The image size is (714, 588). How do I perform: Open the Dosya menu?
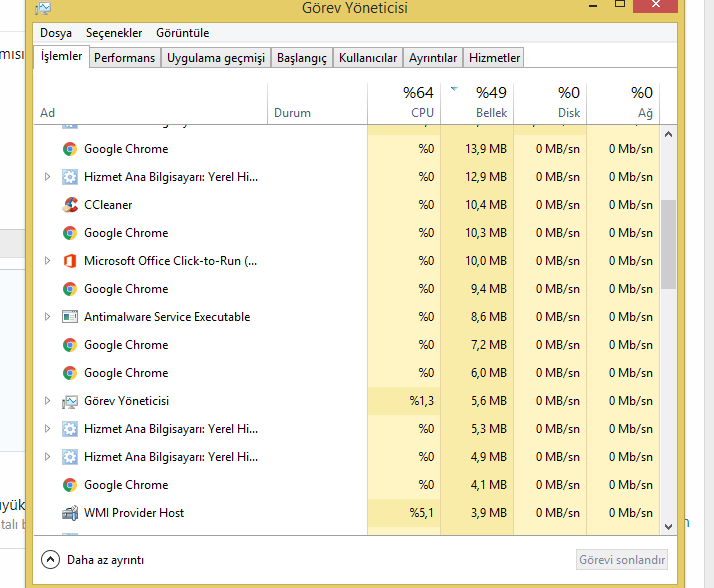pyautogui.click(x=56, y=33)
